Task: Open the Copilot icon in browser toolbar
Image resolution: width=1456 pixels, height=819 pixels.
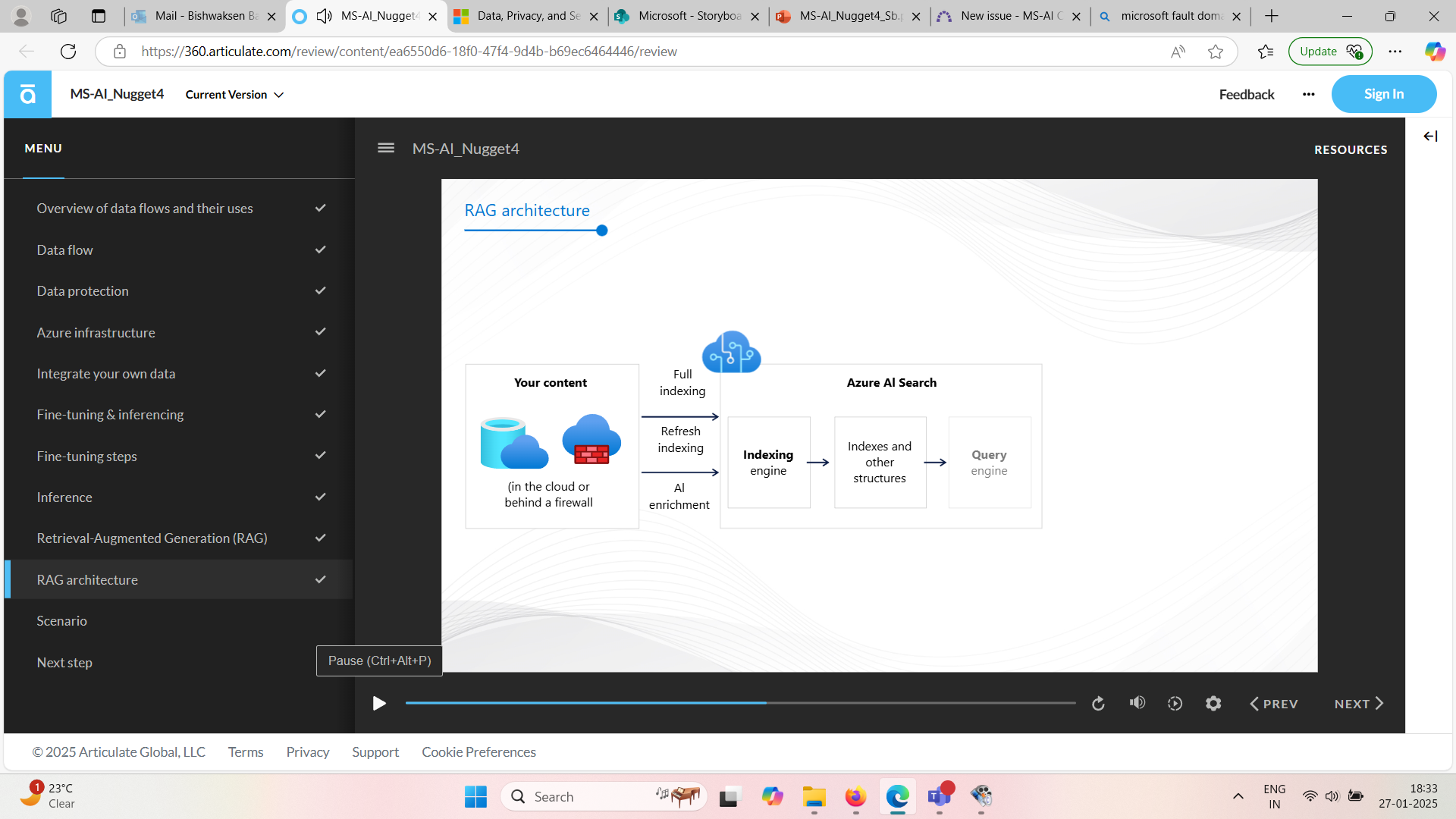Action: click(1435, 52)
